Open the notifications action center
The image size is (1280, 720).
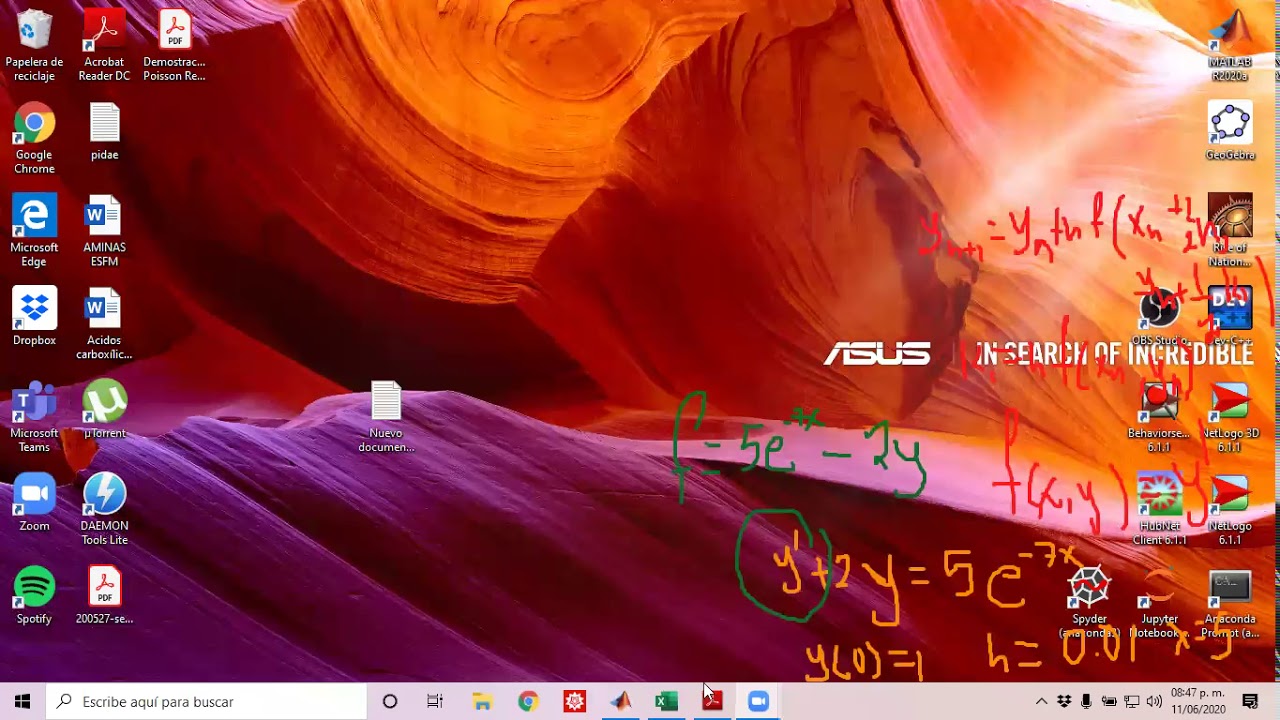pyautogui.click(x=1250, y=701)
